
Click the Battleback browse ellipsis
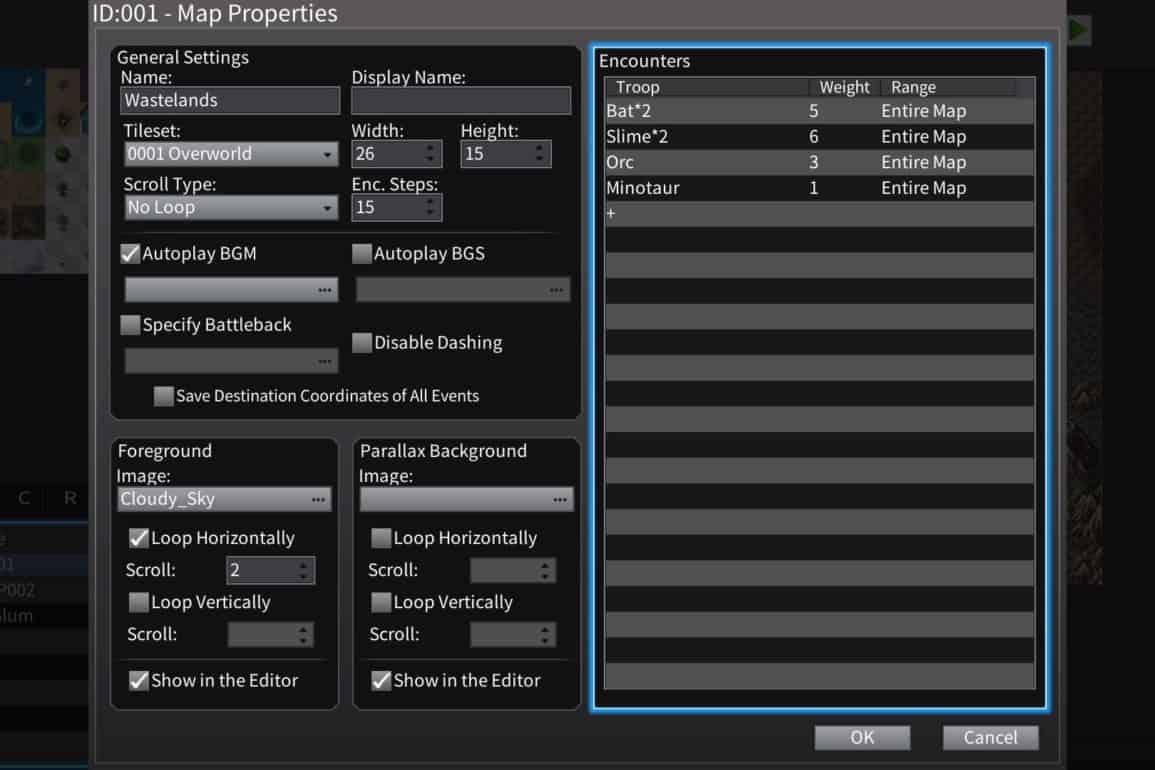[x=324, y=360]
